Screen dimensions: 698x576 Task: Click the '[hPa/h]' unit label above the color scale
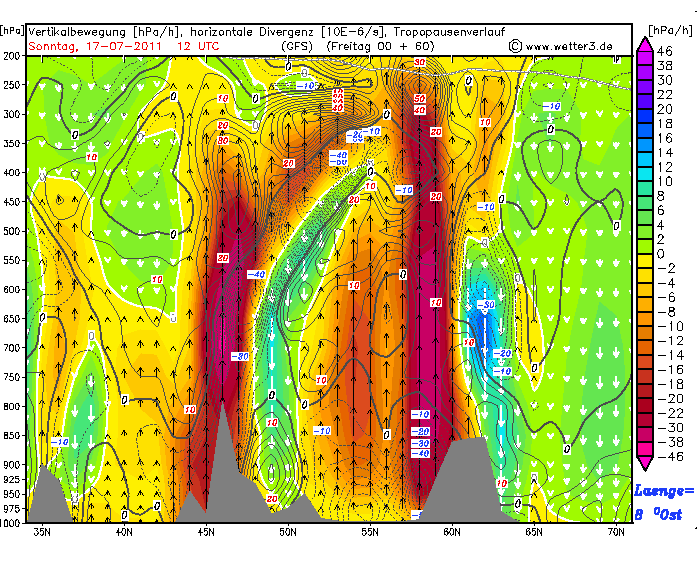coord(670,30)
